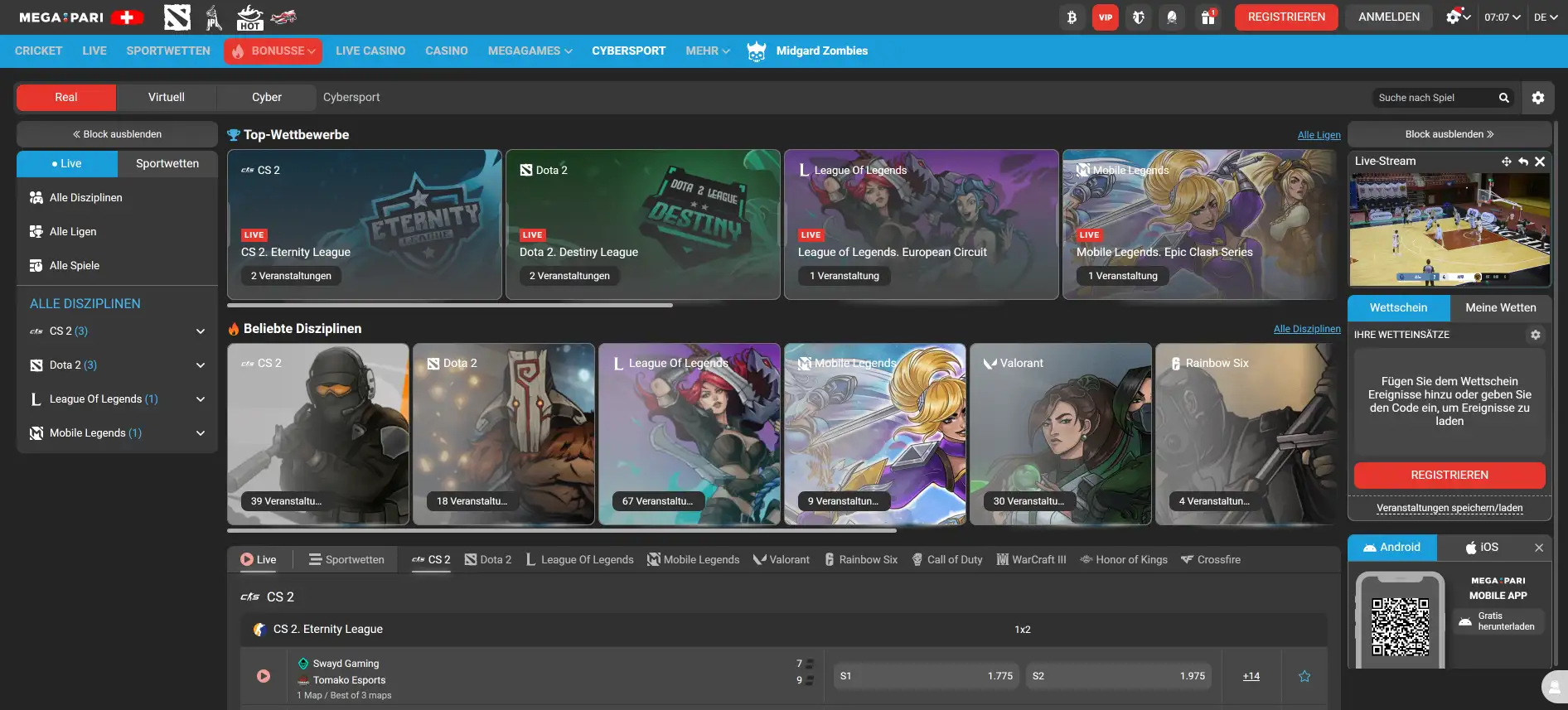Image resolution: width=1568 pixels, height=710 pixels.
Task: Select Alle Disziplinen in left sidebar
Action: (117, 197)
